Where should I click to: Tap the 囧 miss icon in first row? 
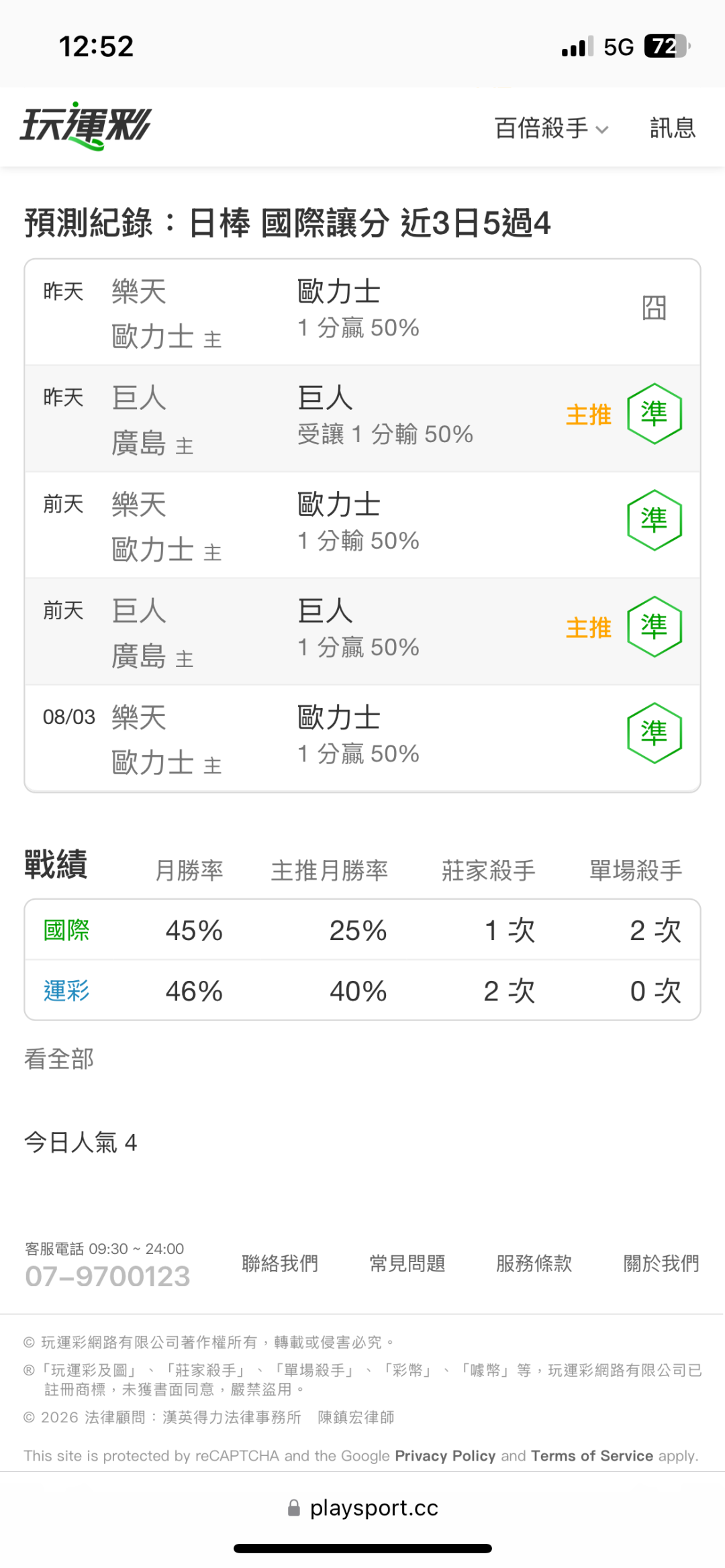[x=654, y=309]
